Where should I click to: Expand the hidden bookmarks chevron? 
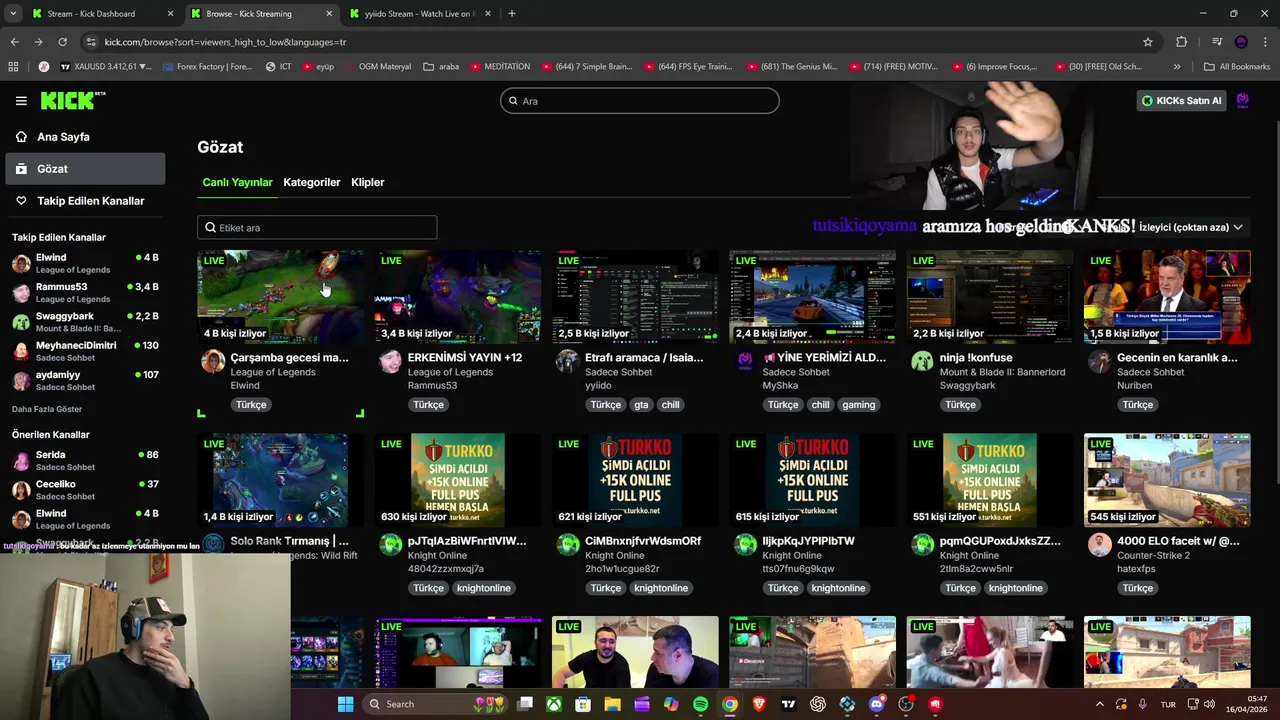coord(1177,67)
